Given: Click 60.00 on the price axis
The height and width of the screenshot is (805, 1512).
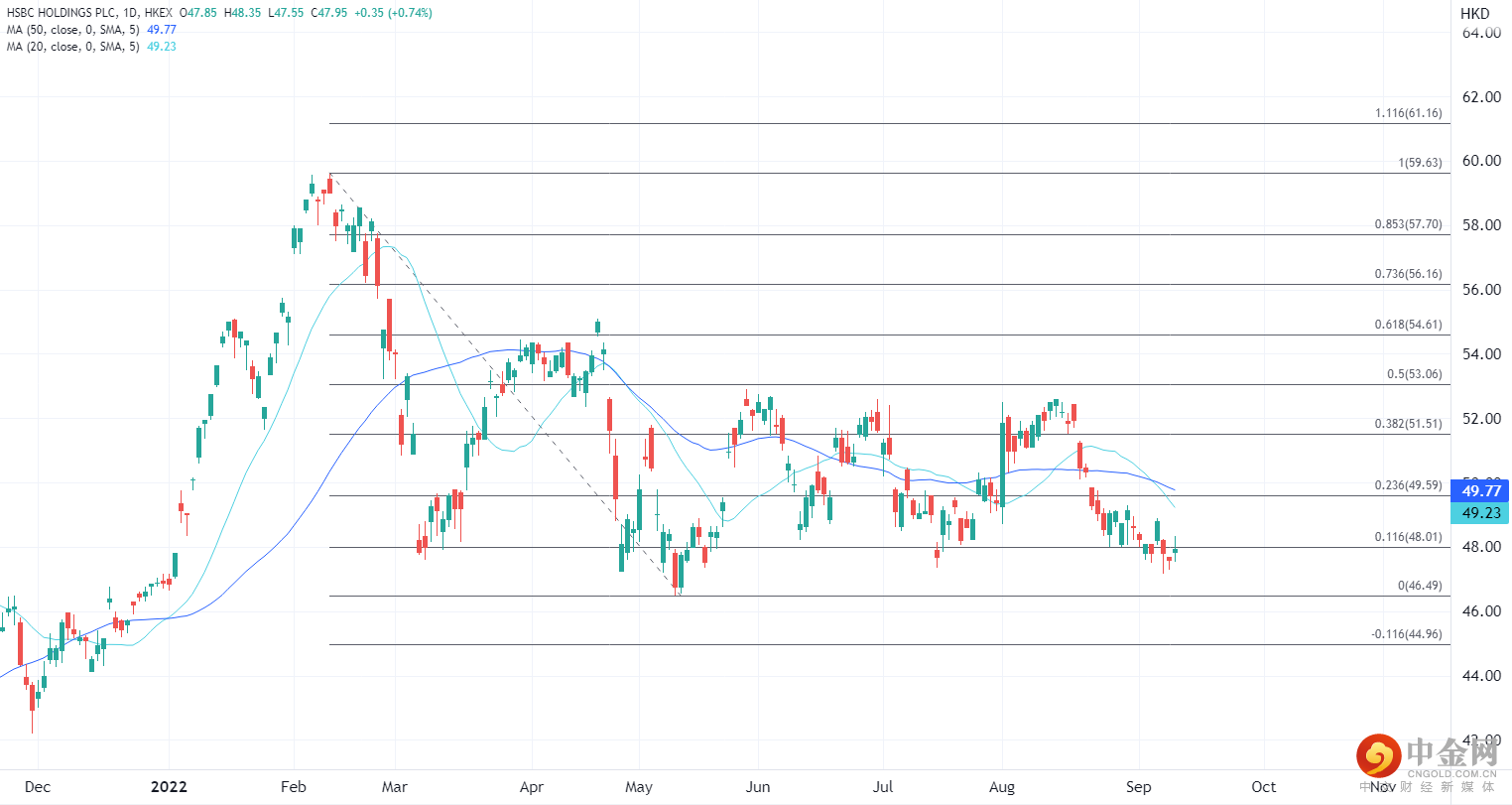Looking at the screenshot, I should pyautogui.click(x=1481, y=161).
